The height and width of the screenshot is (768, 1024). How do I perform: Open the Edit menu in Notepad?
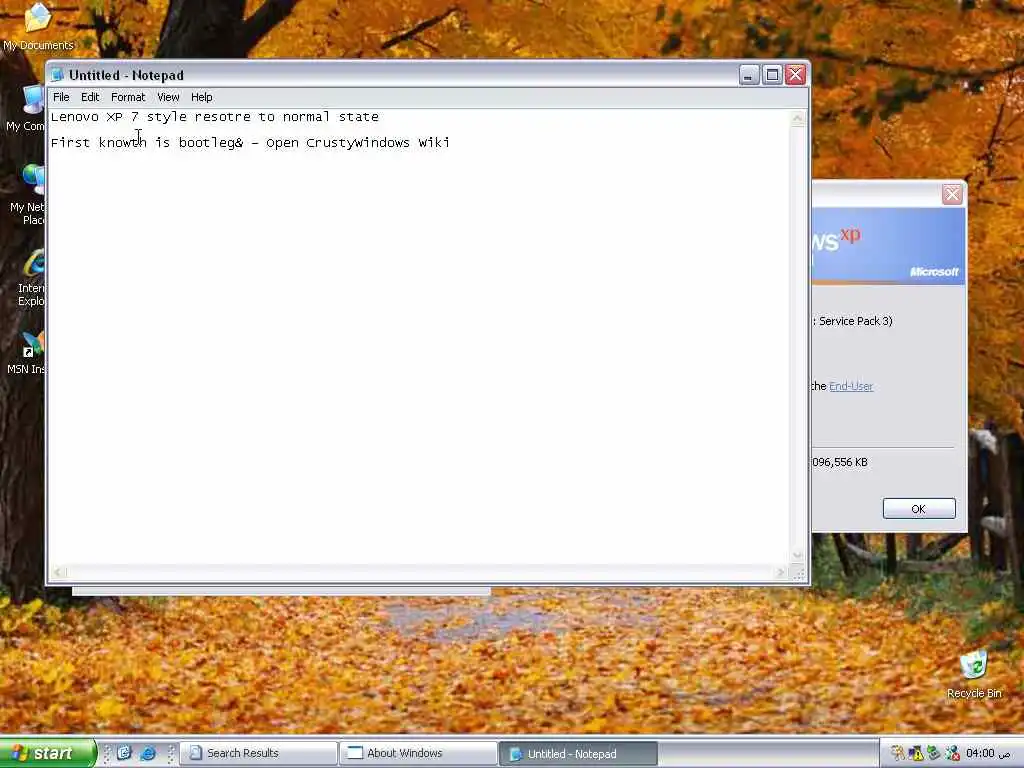[x=90, y=97]
